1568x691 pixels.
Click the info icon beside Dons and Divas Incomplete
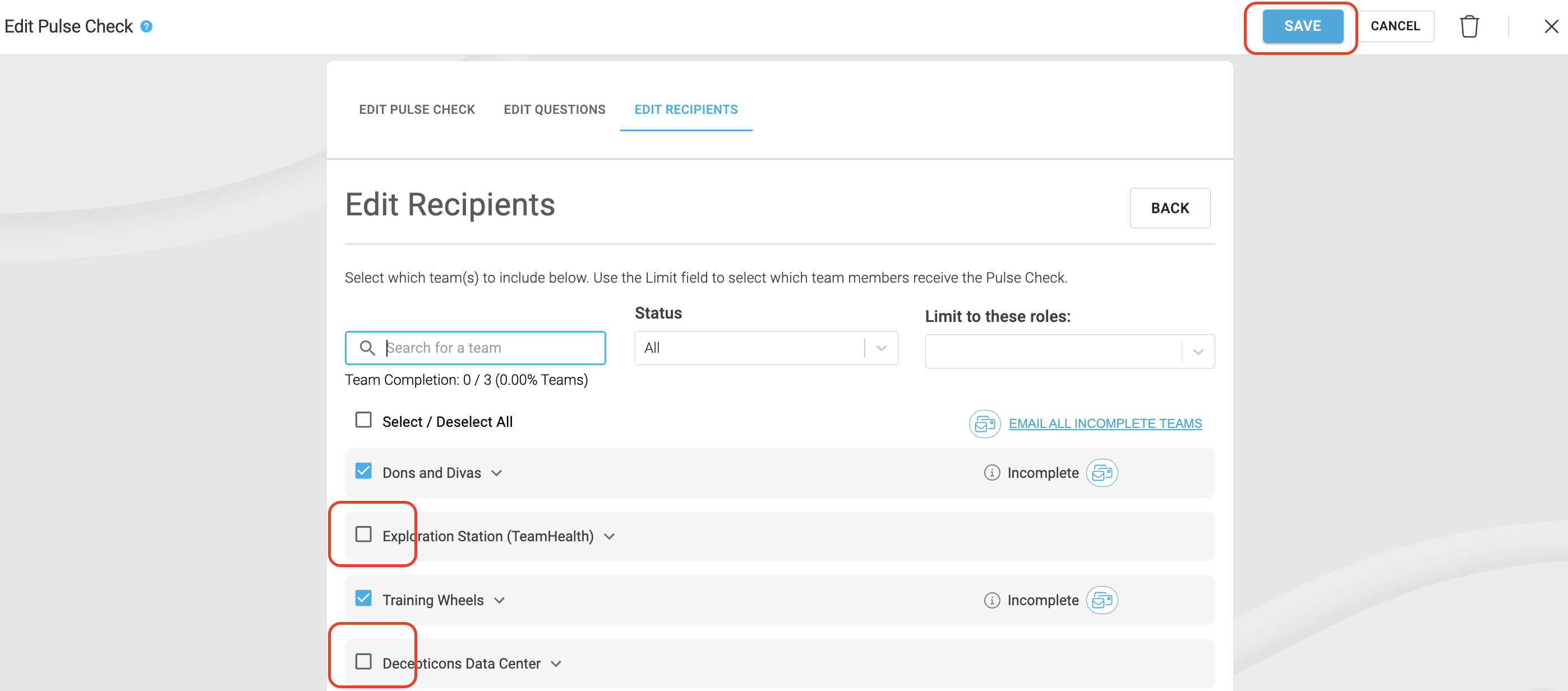click(991, 473)
